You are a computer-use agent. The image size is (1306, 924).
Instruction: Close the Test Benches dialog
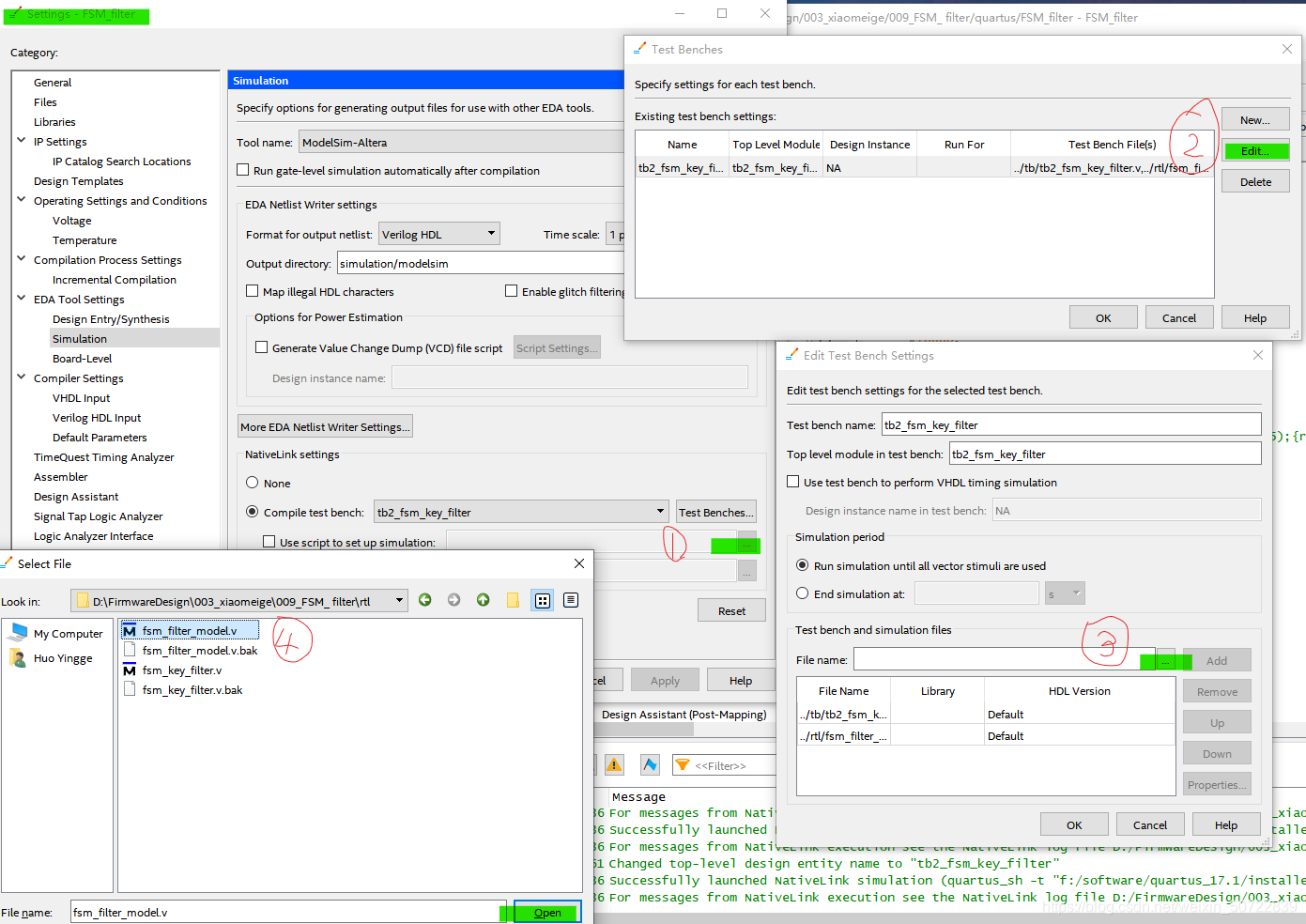click(x=1287, y=50)
